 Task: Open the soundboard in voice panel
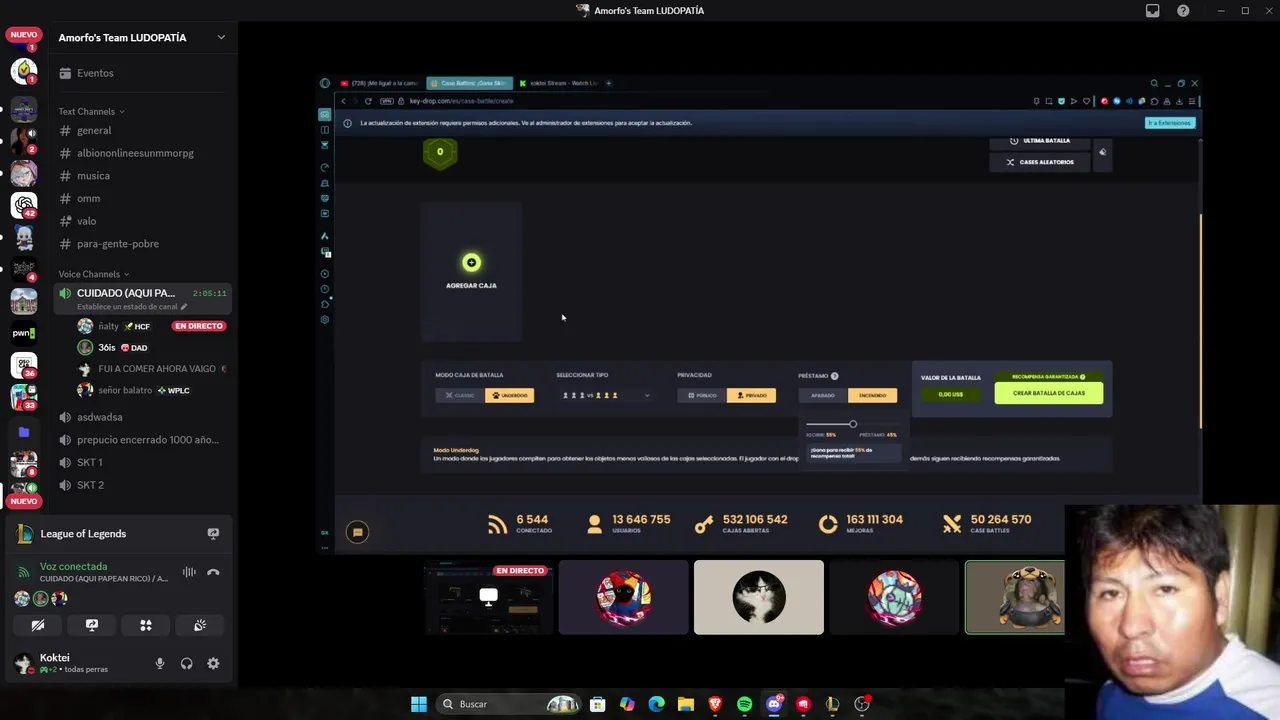click(x=200, y=625)
